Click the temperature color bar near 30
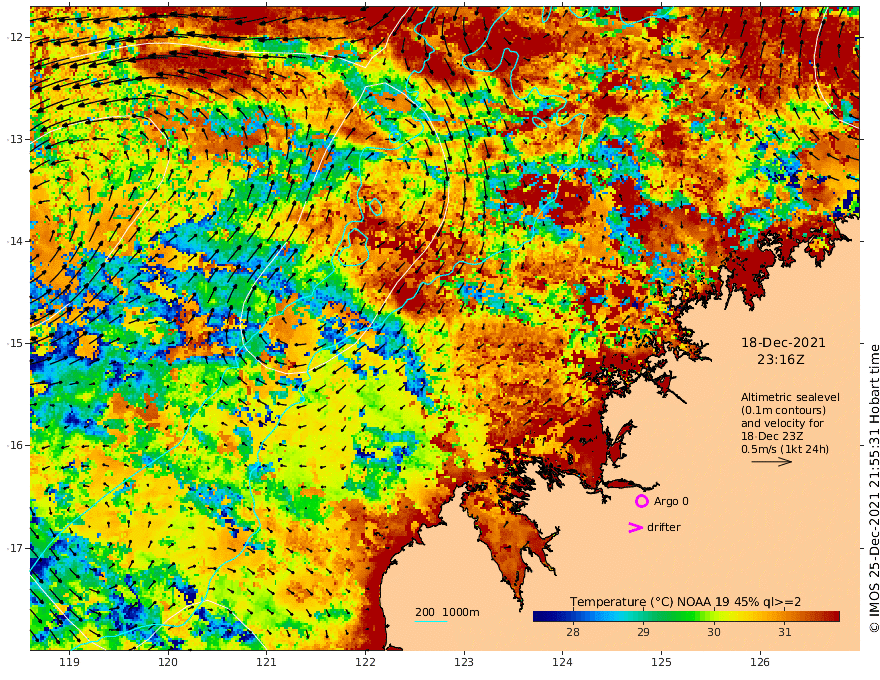The height and width of the screenshot is (680, 880). click(714, 616)
